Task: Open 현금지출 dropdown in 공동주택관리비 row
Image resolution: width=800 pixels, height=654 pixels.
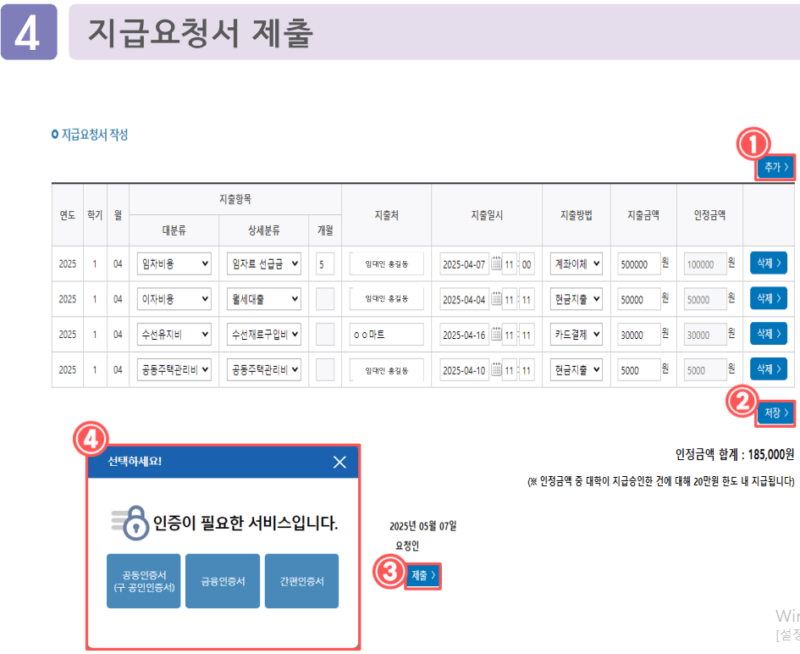Action: click(576, 369)
